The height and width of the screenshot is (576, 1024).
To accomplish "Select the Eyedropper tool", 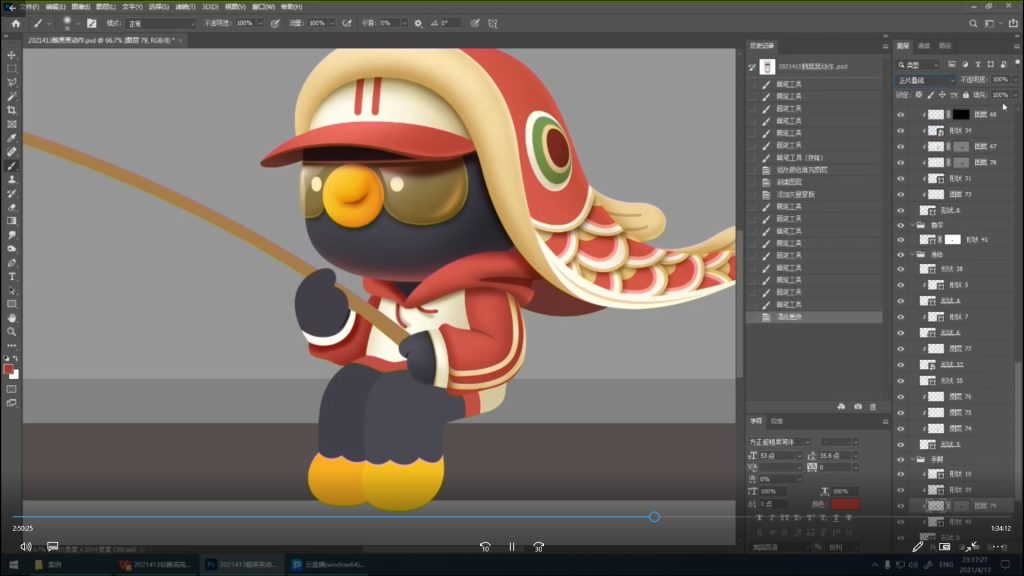I will point(12,138).
